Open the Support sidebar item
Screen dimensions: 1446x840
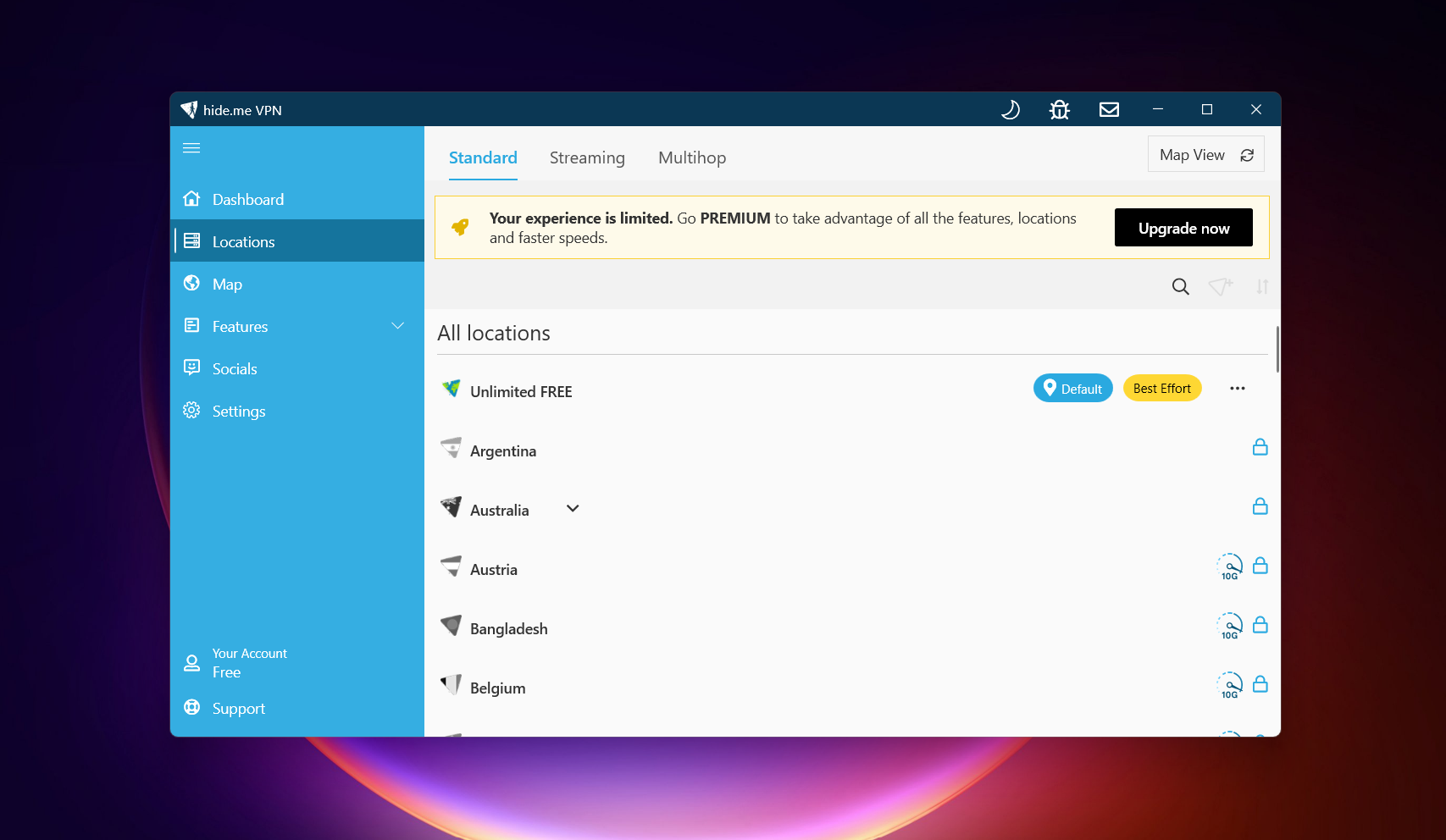coord(297,708)
